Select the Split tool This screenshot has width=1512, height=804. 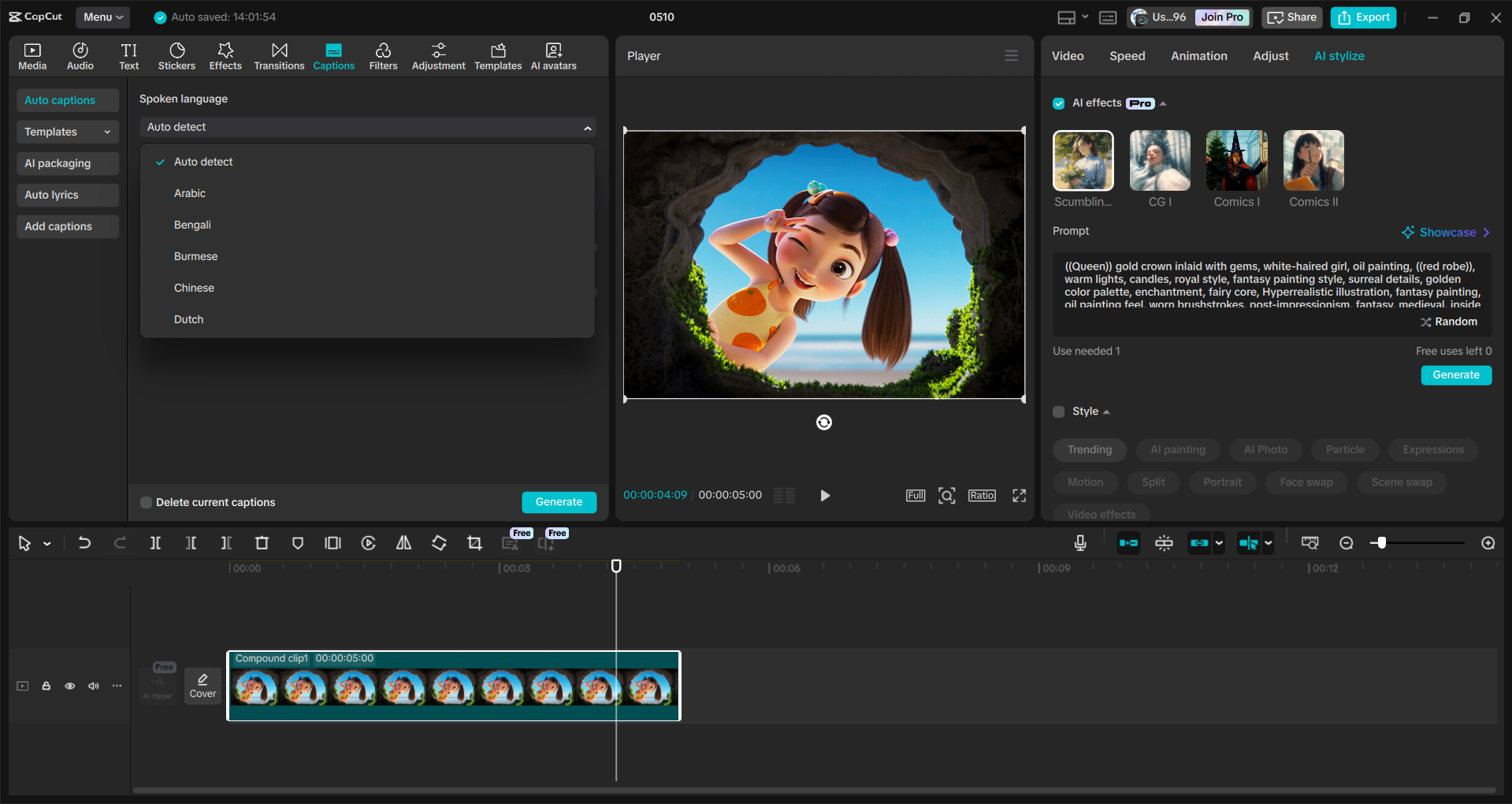tap(155, 543)
